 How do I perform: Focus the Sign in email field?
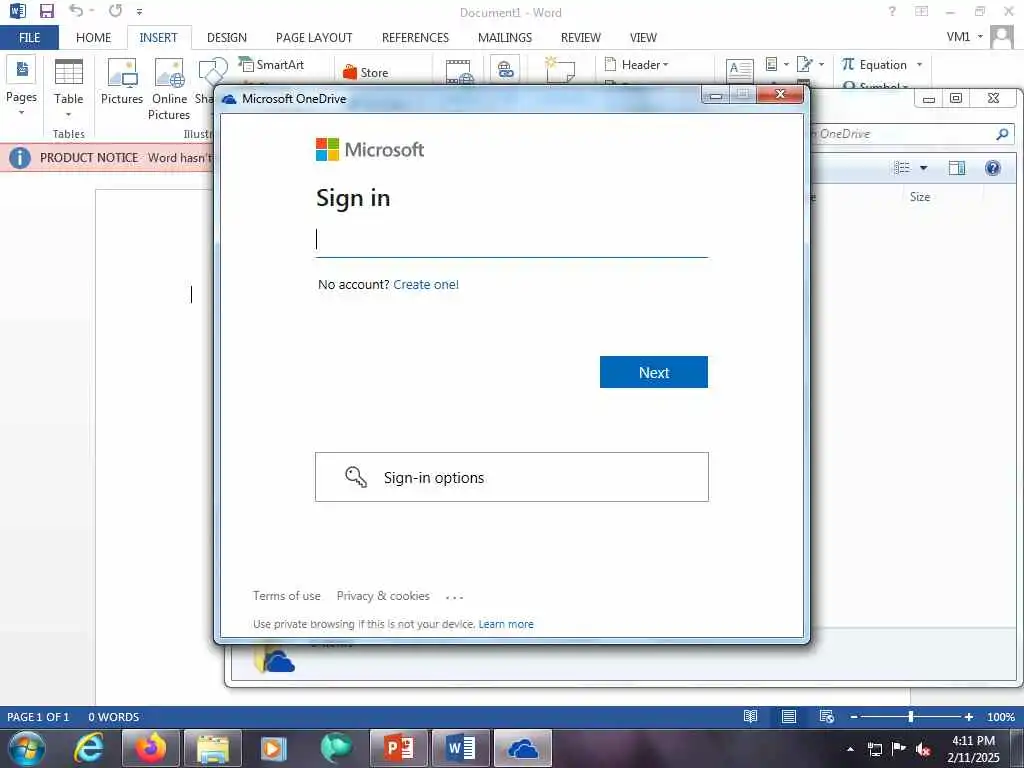coord(511,240)
